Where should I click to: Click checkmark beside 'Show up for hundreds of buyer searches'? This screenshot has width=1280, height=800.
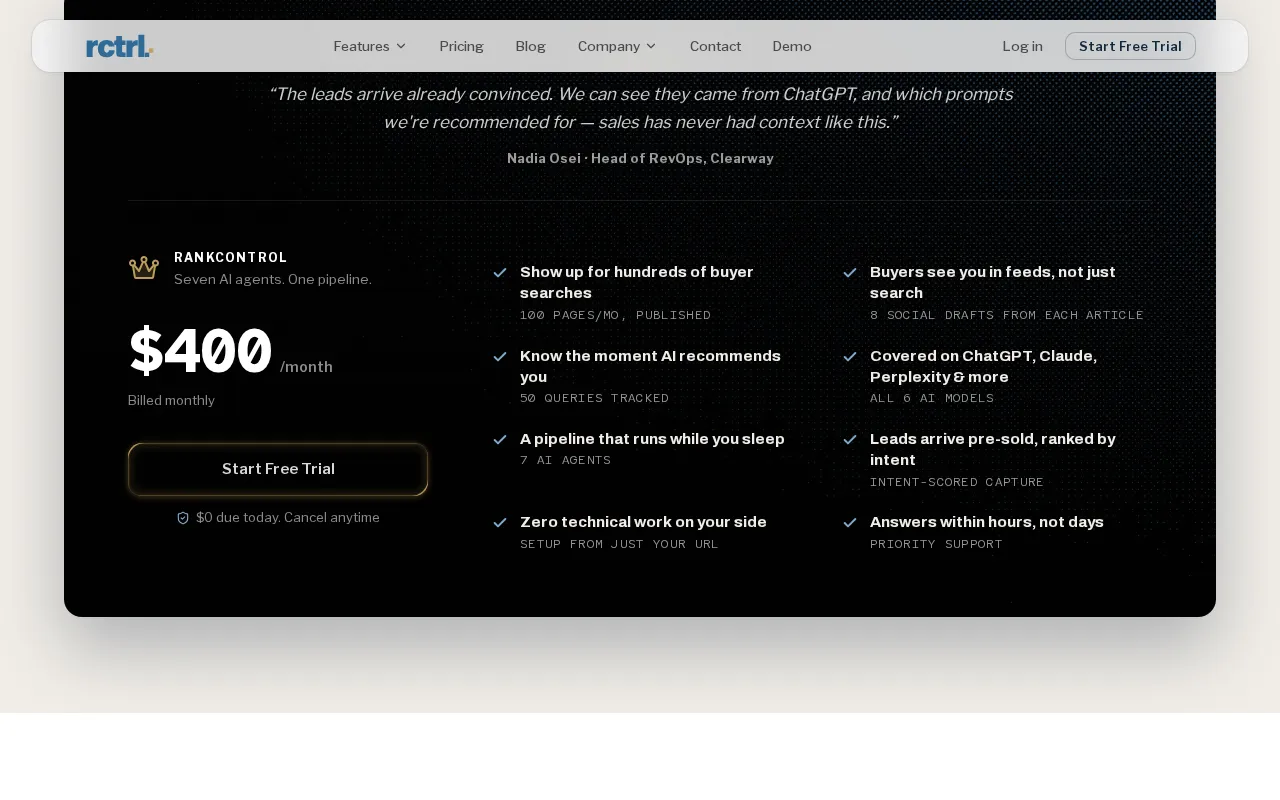pyautogui.click(x=500, y=272)
